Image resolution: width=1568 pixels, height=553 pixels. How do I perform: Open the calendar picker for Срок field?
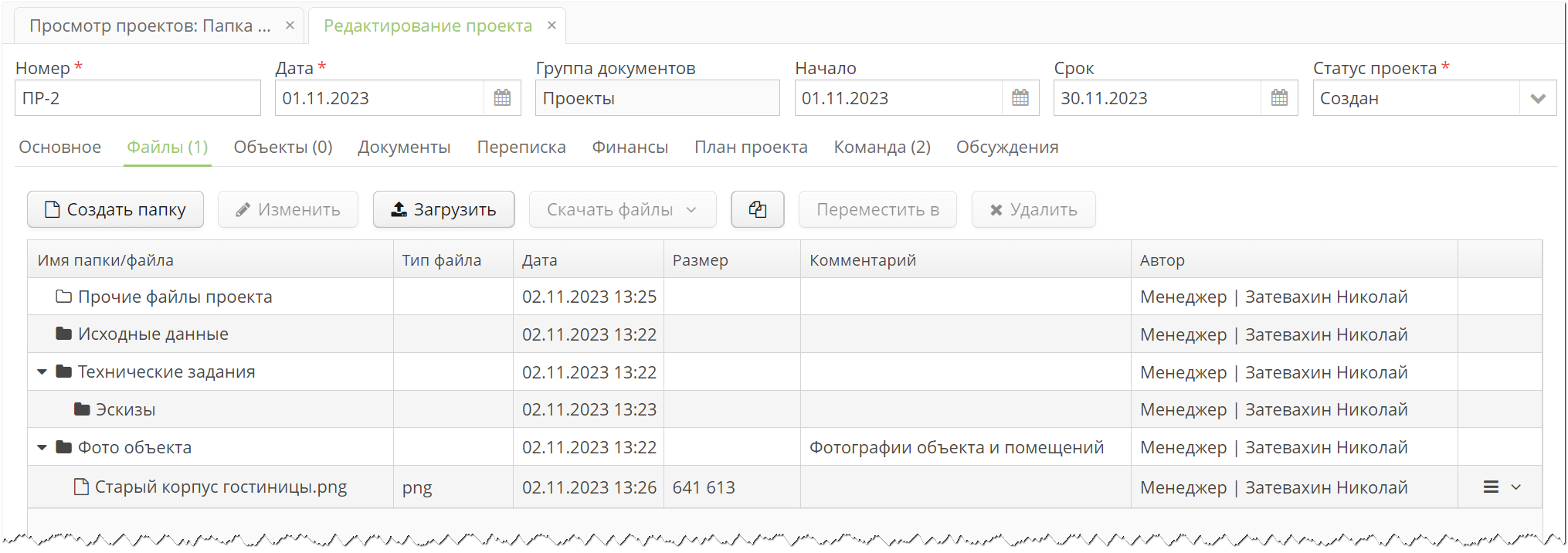(1279, 98)
